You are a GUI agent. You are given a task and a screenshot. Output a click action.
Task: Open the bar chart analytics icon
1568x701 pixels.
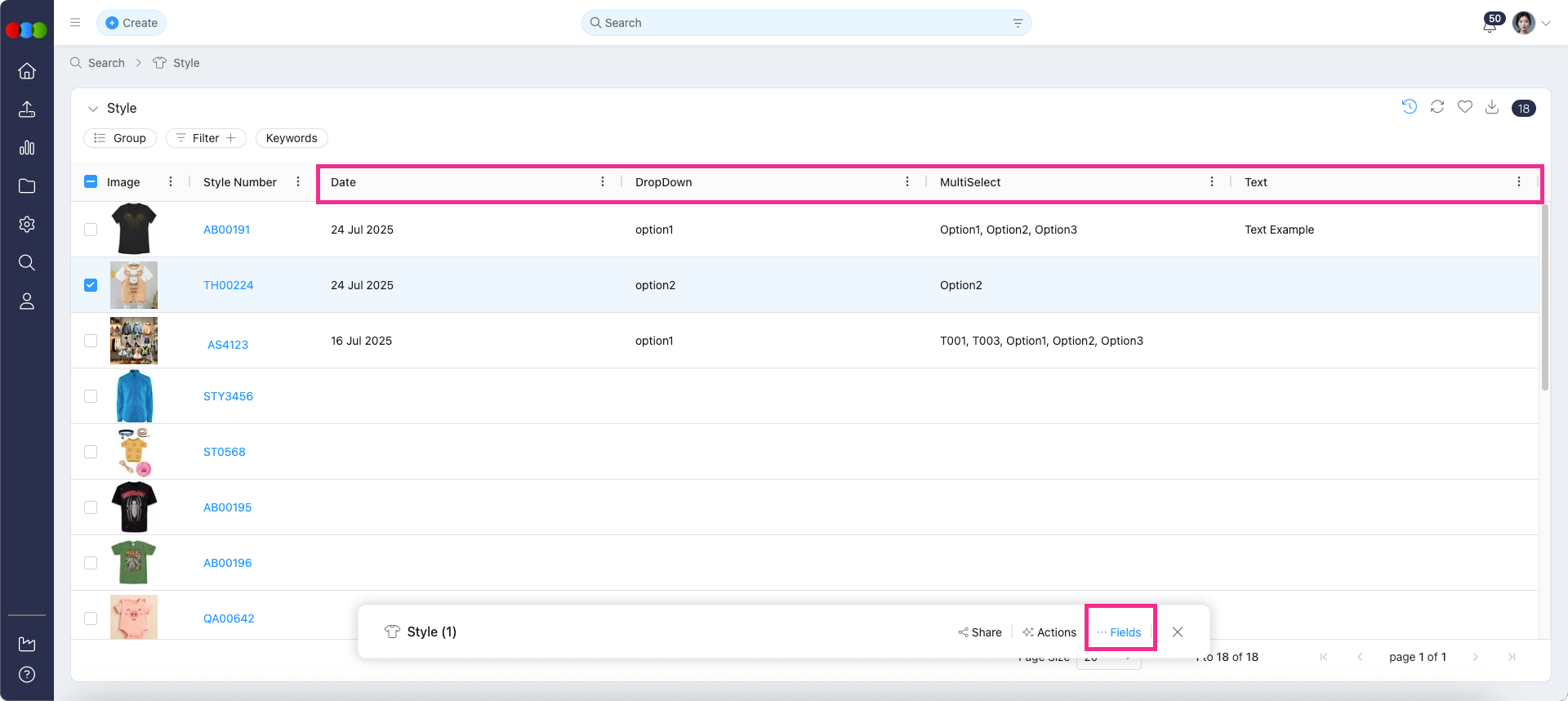27,148
